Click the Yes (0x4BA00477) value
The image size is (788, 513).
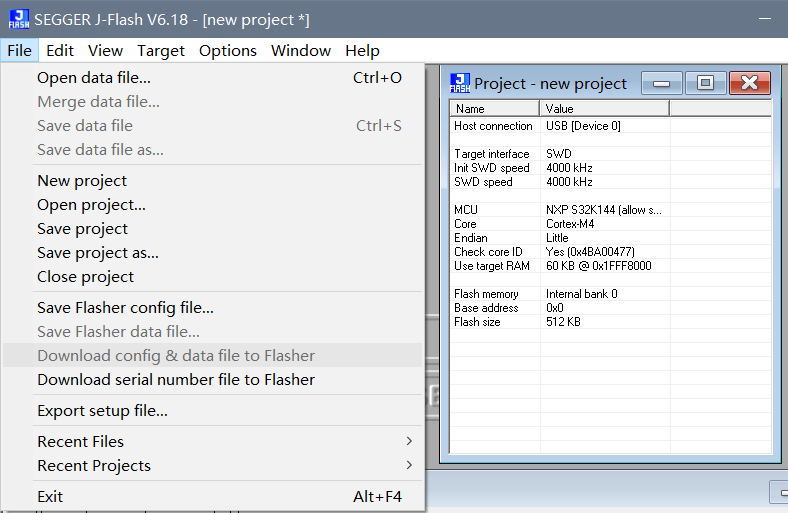tap(590, 252)
